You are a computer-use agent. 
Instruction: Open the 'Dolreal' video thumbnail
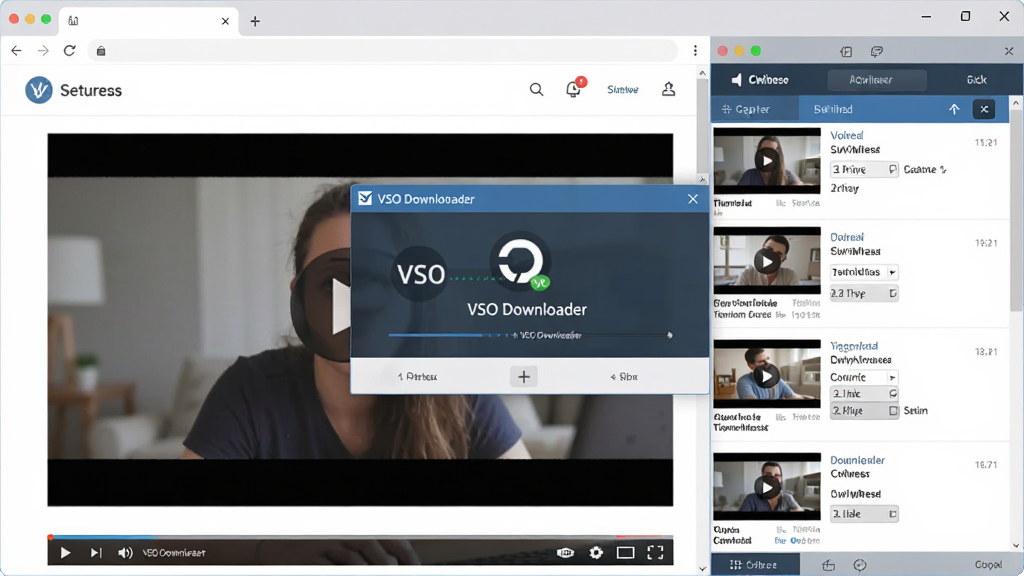coord(767,261)
